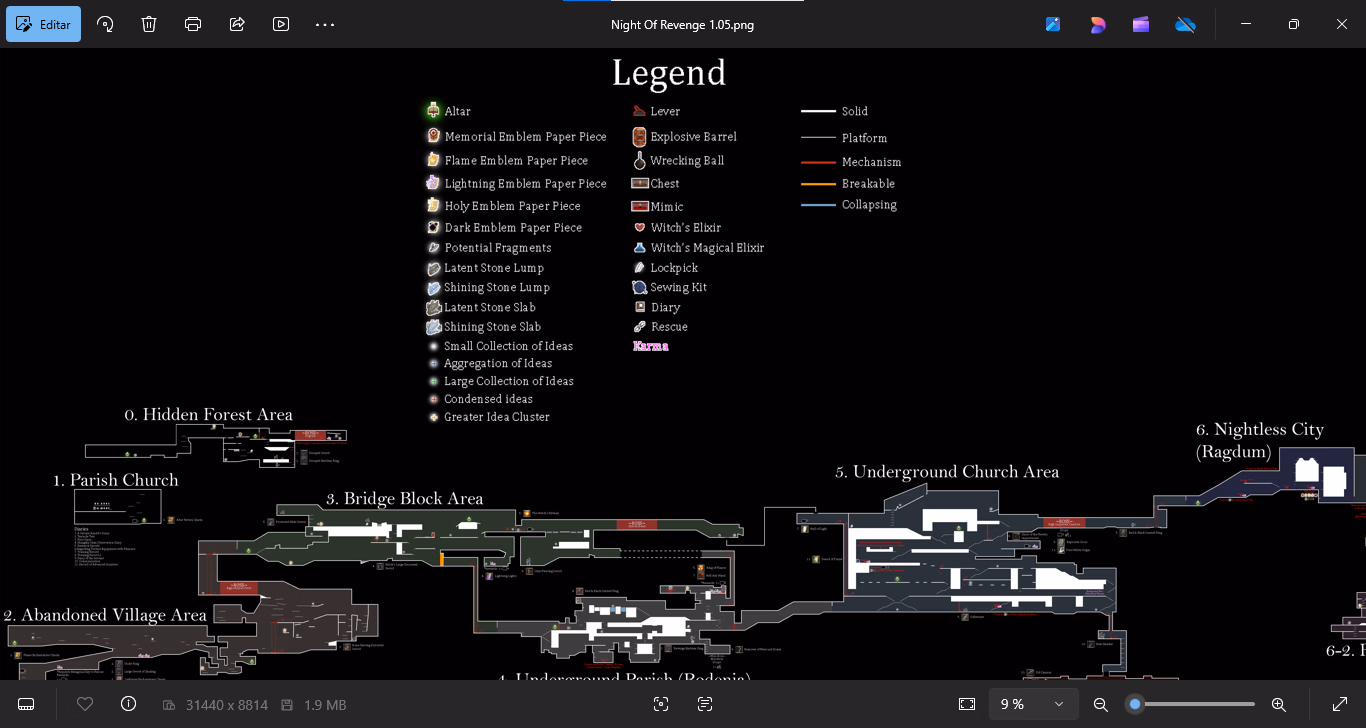Screen dimensions: 1366x728
Task: Print the image with the printer icon
Action: pyautogui.click(x=193, y=24)
